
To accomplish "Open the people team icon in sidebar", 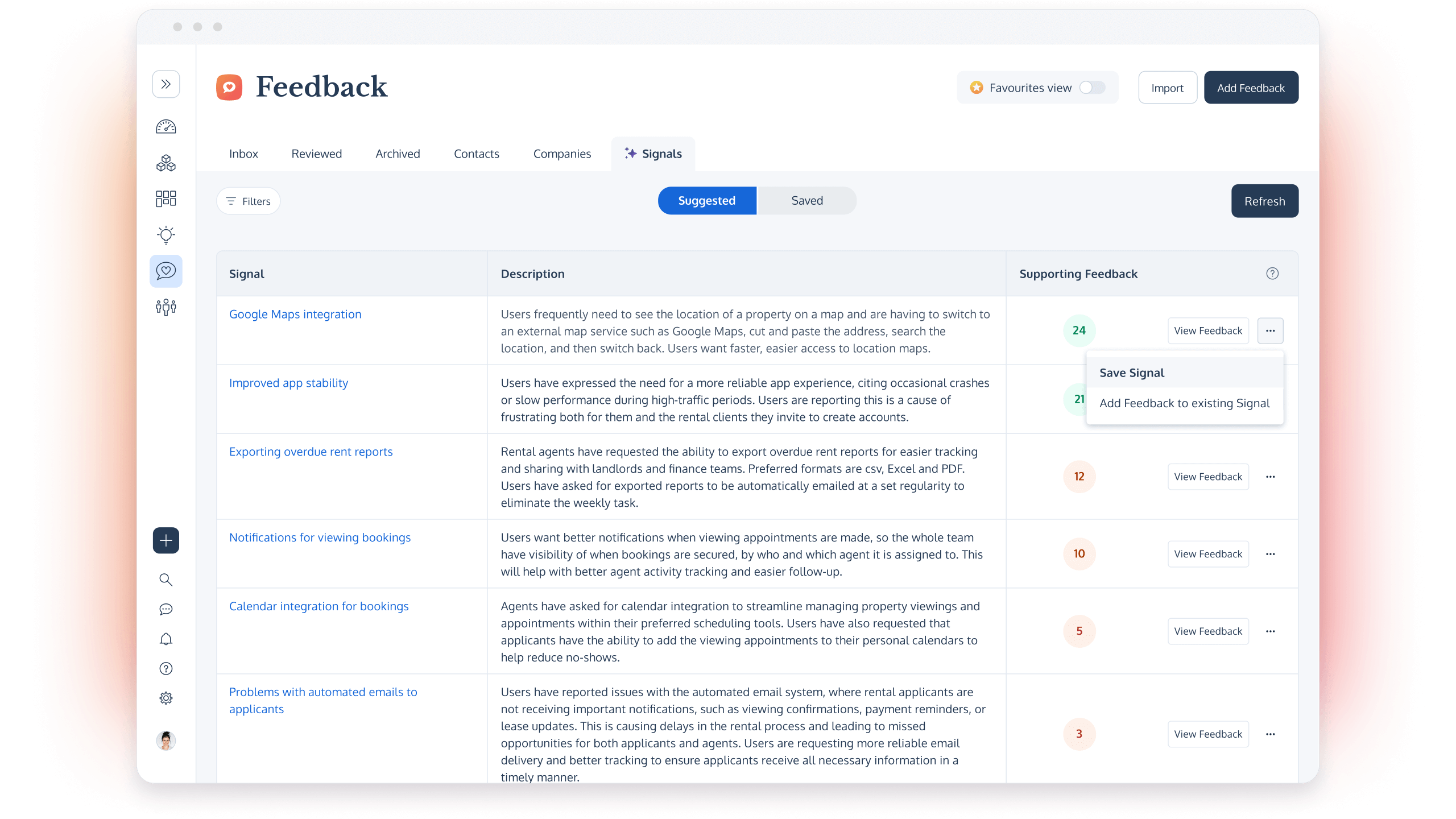I will (166, 308).
